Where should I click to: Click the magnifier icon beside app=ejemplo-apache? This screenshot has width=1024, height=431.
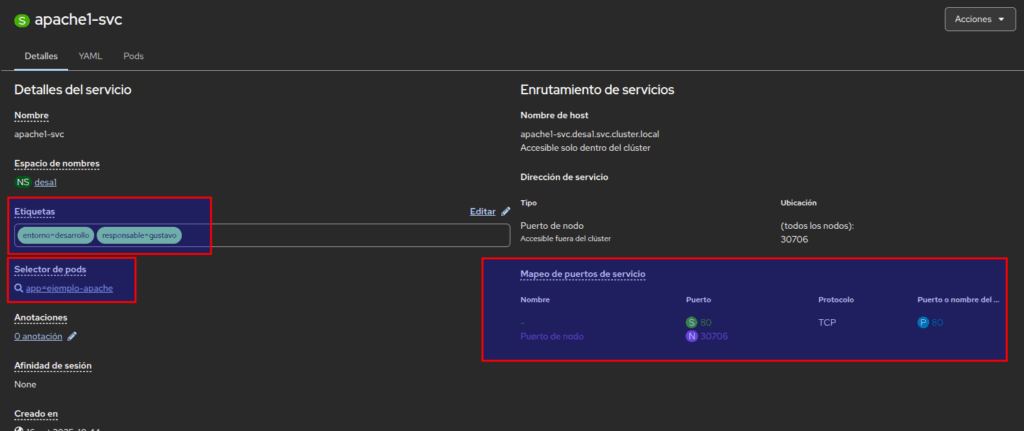coord(19,288)
